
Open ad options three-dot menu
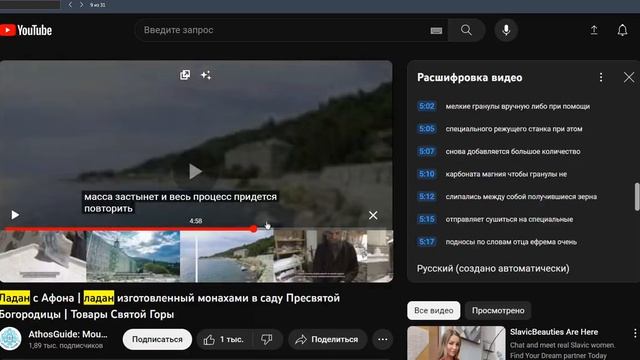[635, 333]
